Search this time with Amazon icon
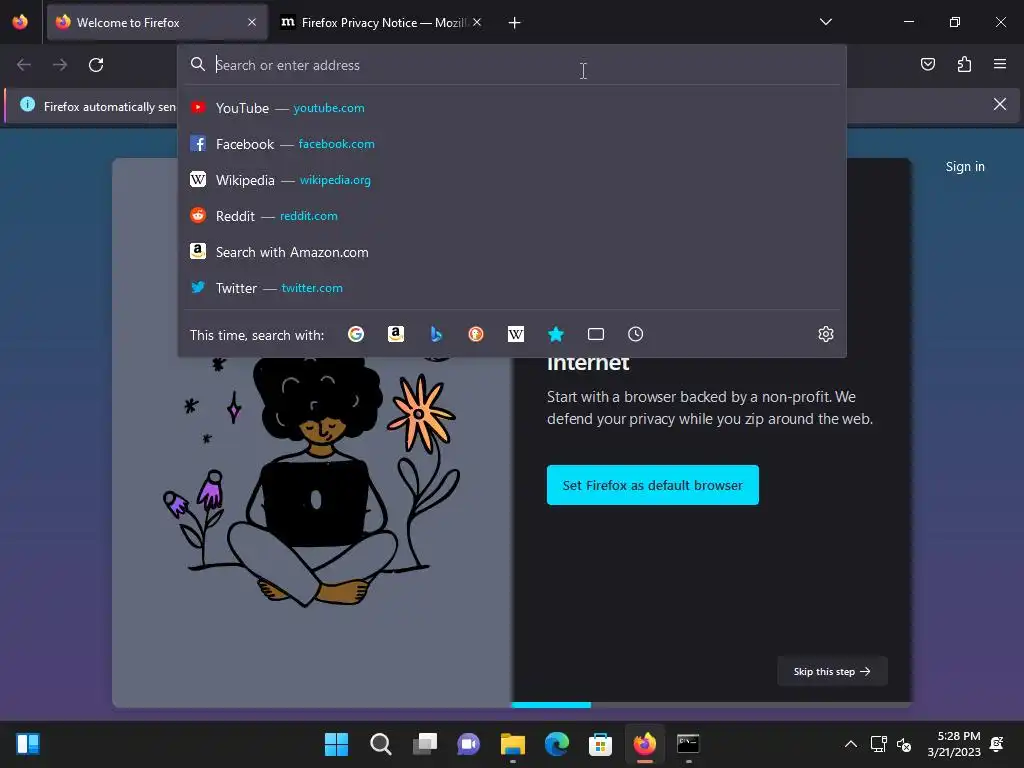Image resolution: width=1024 pixels, height=768 pixels. click(x=396, y=334)
